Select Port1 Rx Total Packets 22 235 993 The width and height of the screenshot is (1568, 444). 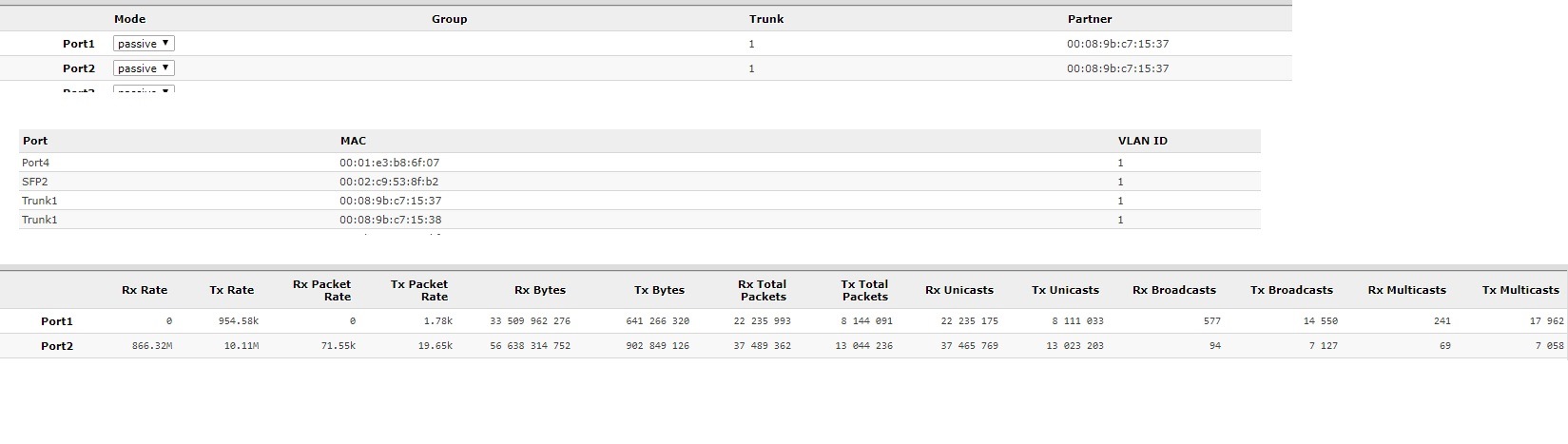[x=761, y=321]
